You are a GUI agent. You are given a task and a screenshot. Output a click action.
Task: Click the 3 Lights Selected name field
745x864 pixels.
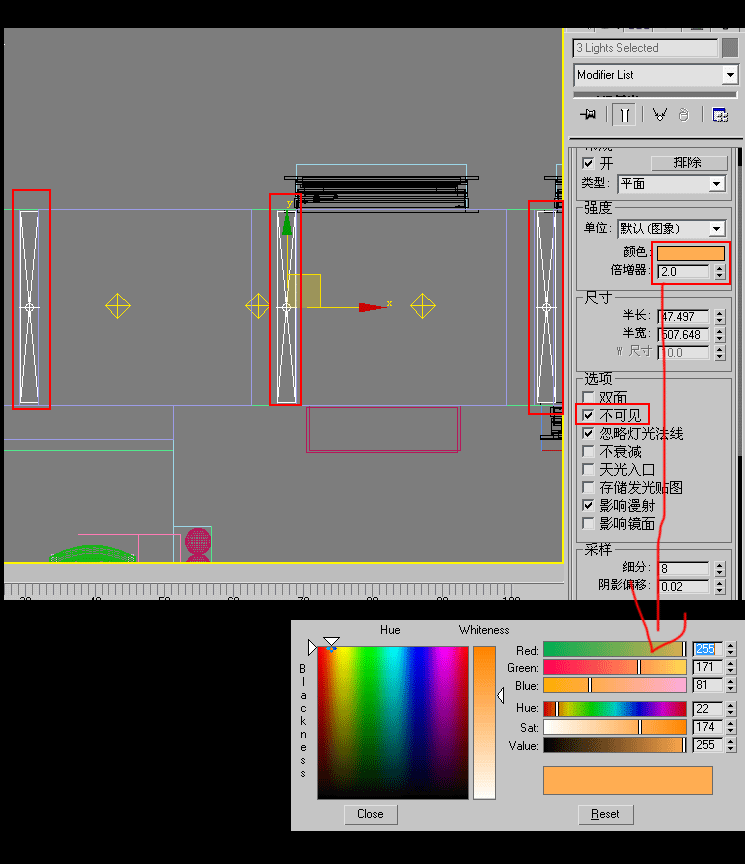645,48
